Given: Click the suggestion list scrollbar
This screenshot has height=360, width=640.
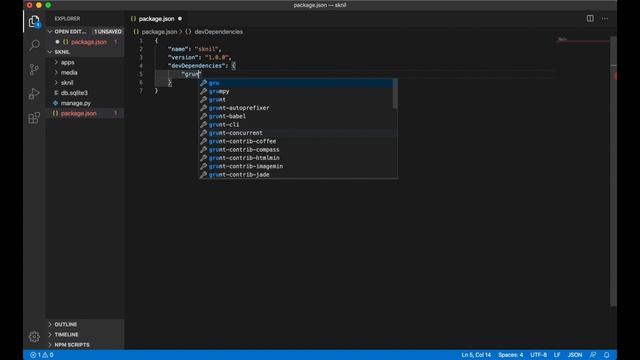Looking at the screenshot, I should [395, 94].
